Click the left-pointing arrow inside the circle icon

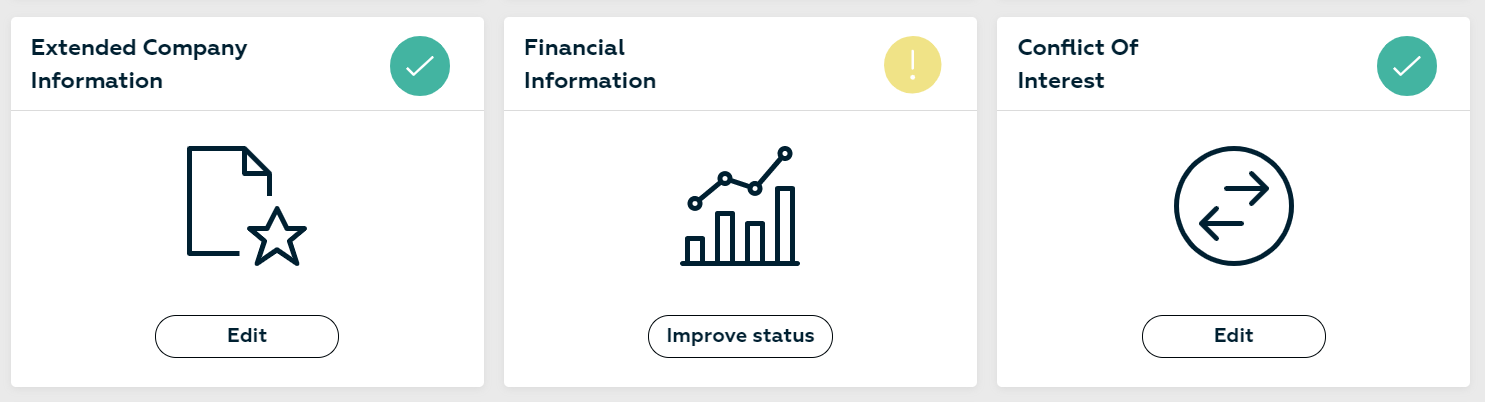[x=1221, y=224]
